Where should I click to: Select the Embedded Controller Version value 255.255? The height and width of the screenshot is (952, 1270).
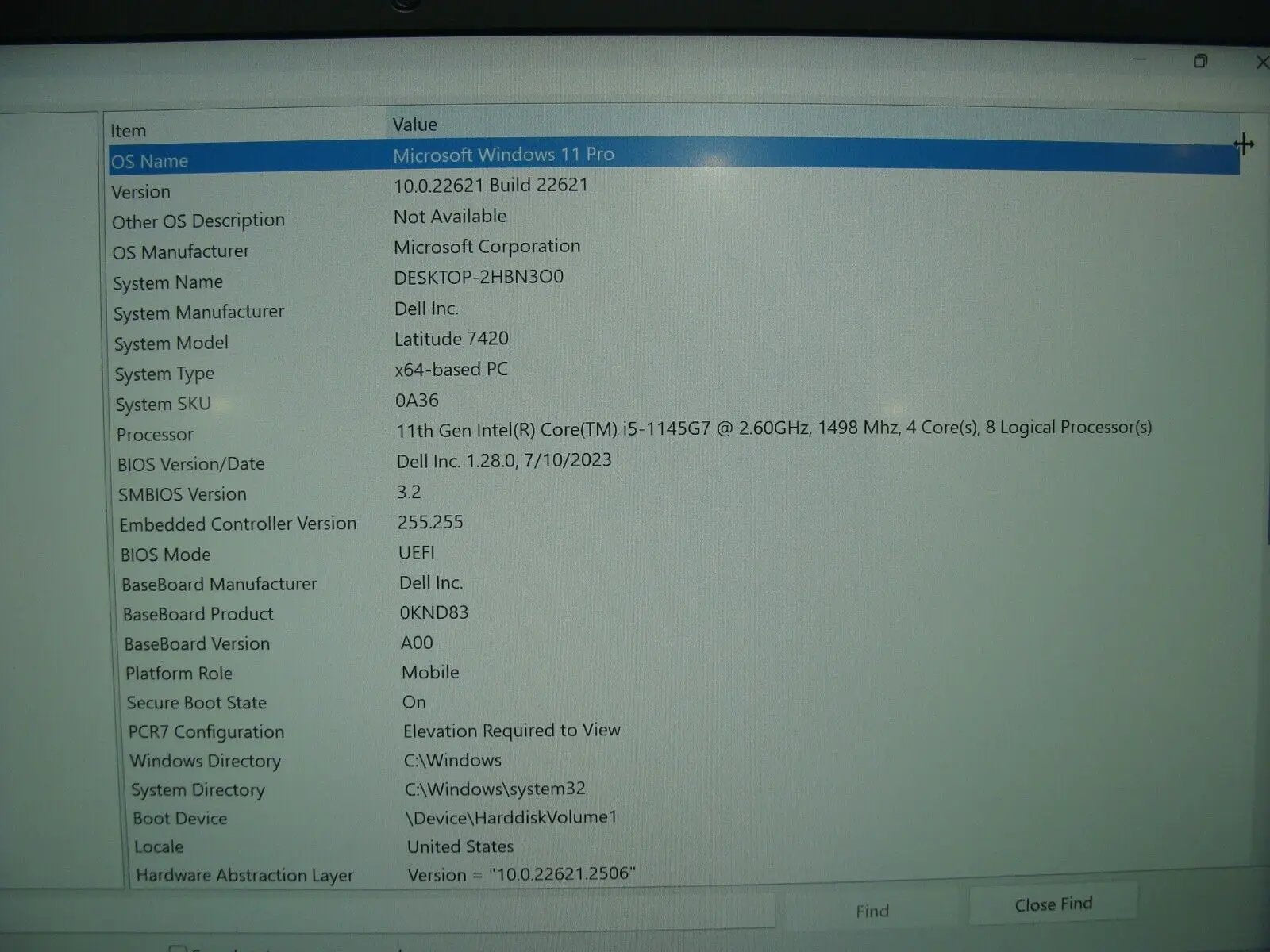tap(430, 522)
